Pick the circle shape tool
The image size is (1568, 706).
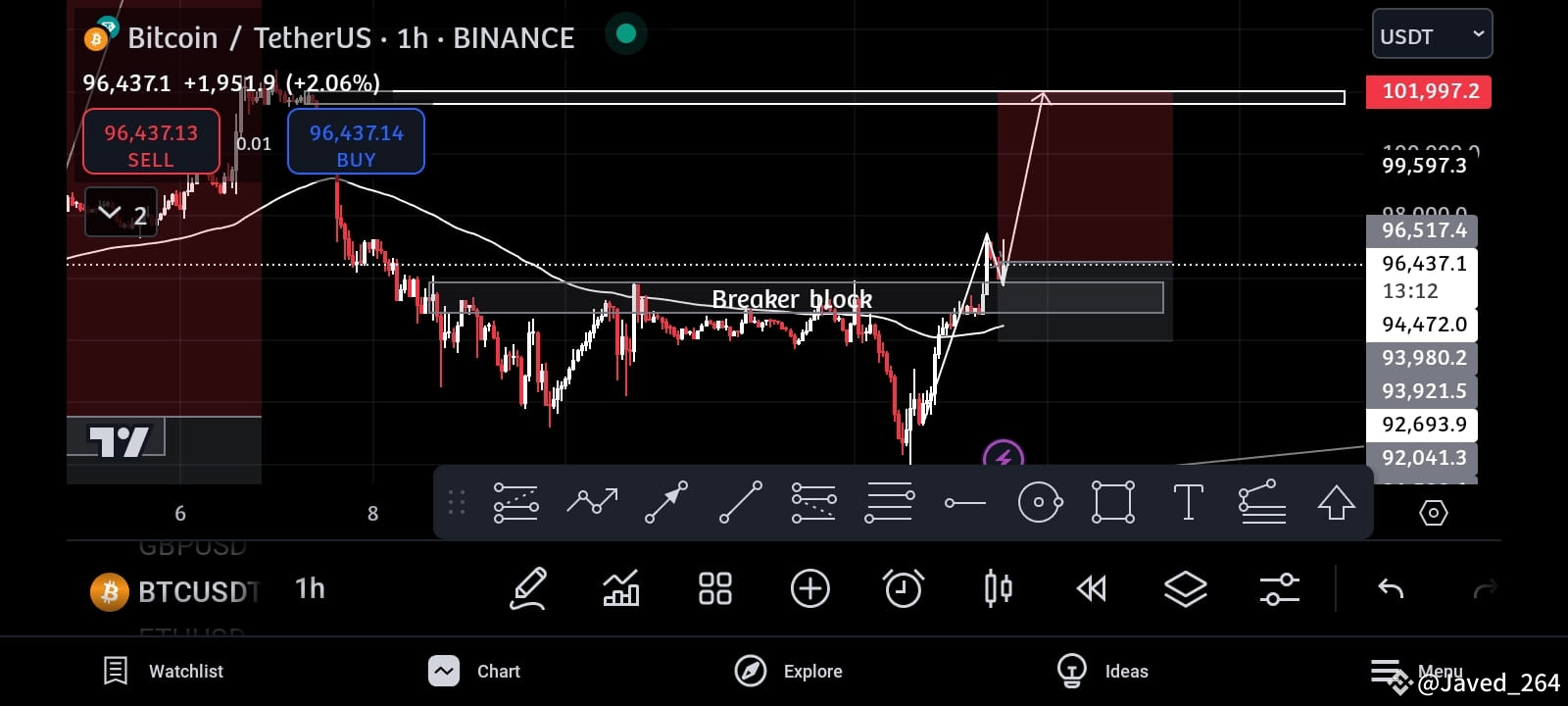pyautogui.click(x=1040, y=503)
